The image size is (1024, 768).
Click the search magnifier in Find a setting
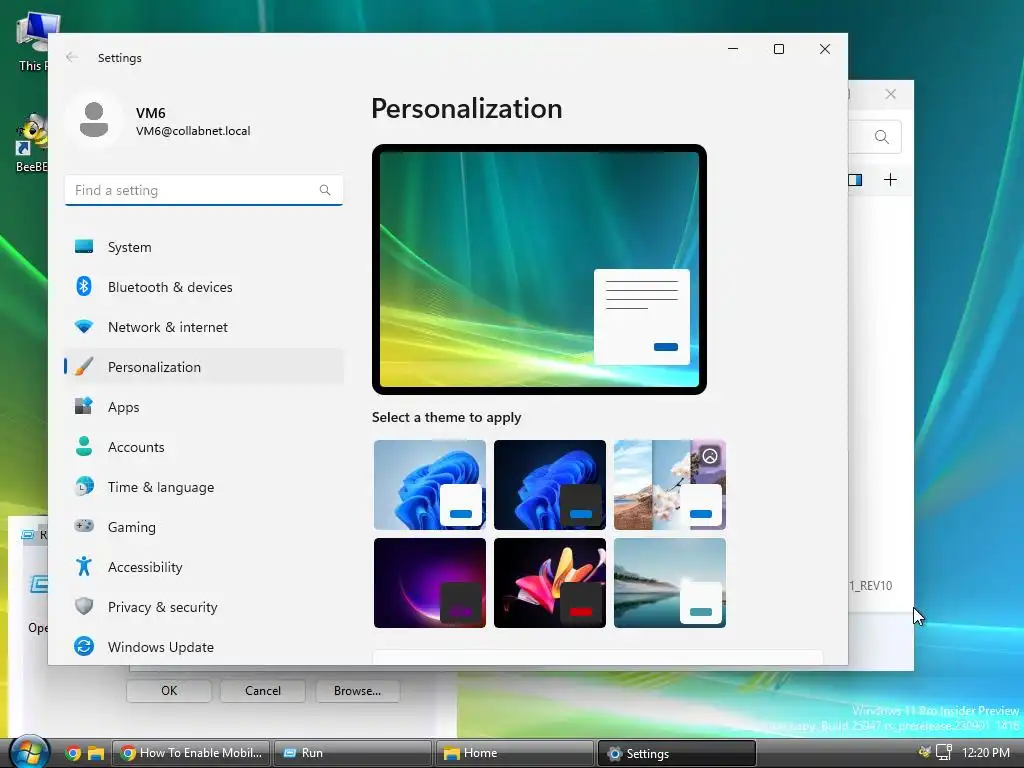click(x=325, y=190)
